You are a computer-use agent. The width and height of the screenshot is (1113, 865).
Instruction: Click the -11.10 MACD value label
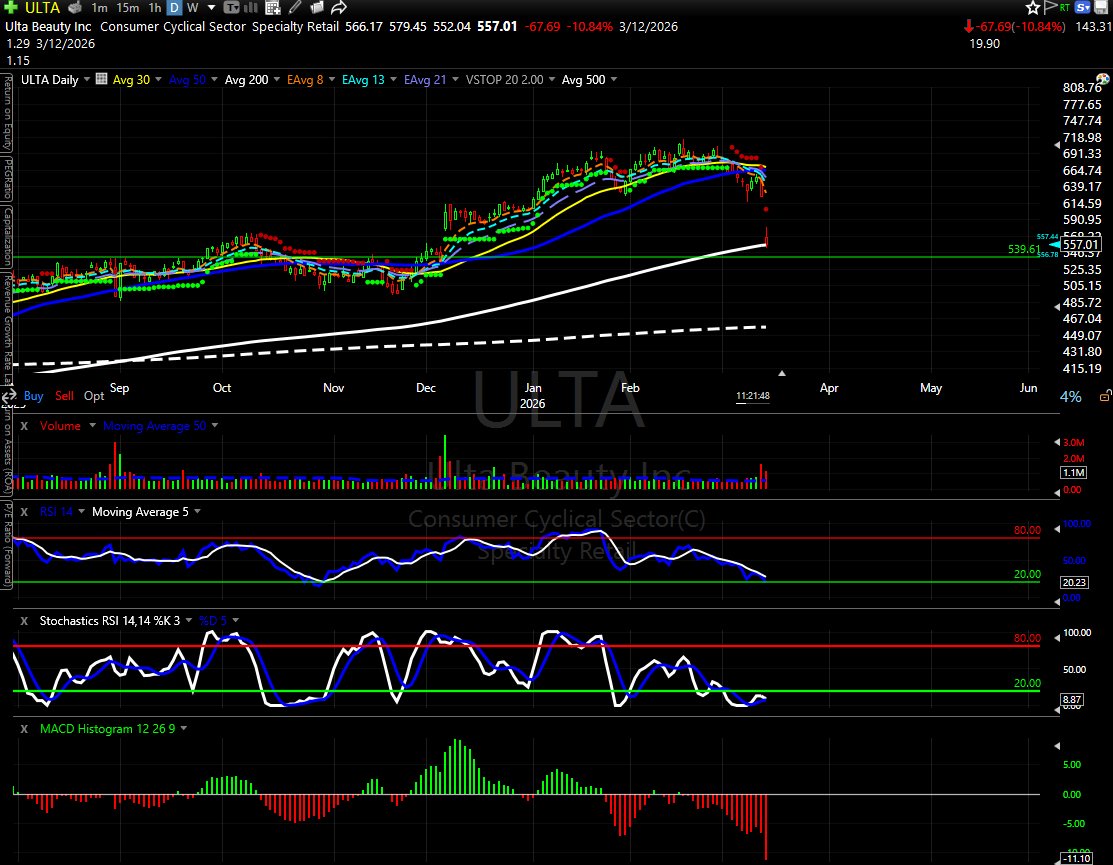tap(1078, 859)
